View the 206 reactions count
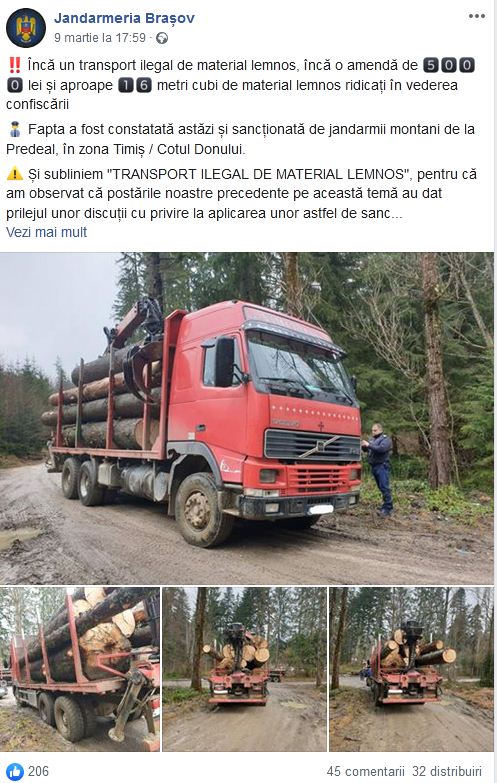This screenshot has width=497, height=783. pos(38,771)
